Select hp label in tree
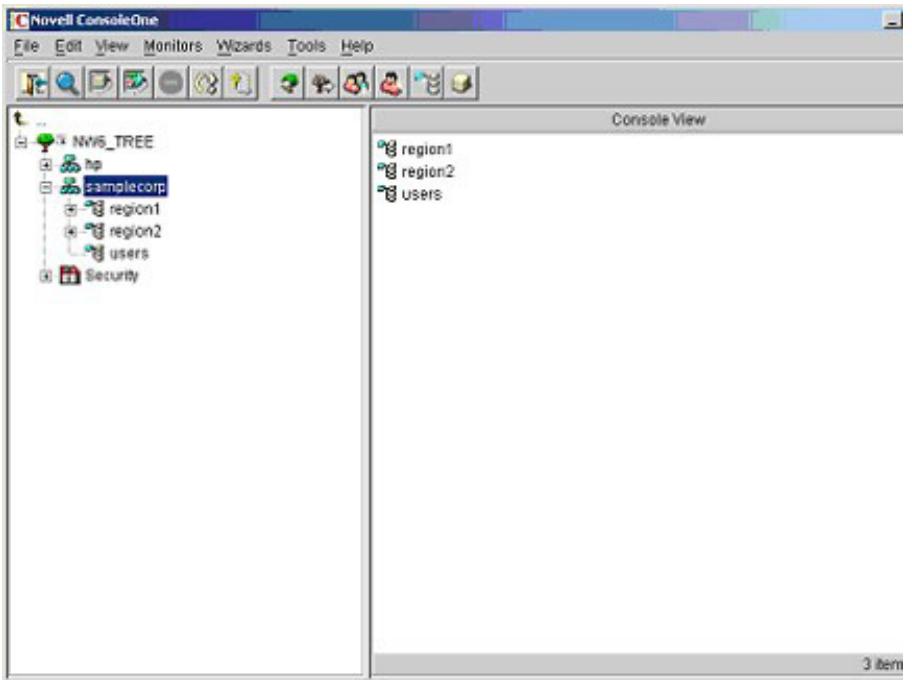Viewport: 912px width, 681px height. tap(93, 165)
